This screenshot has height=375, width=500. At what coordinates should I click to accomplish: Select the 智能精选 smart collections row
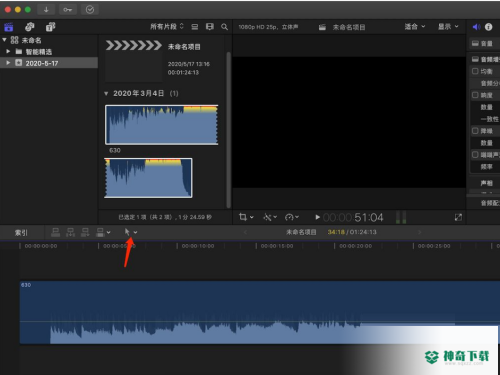coord(49,52)
